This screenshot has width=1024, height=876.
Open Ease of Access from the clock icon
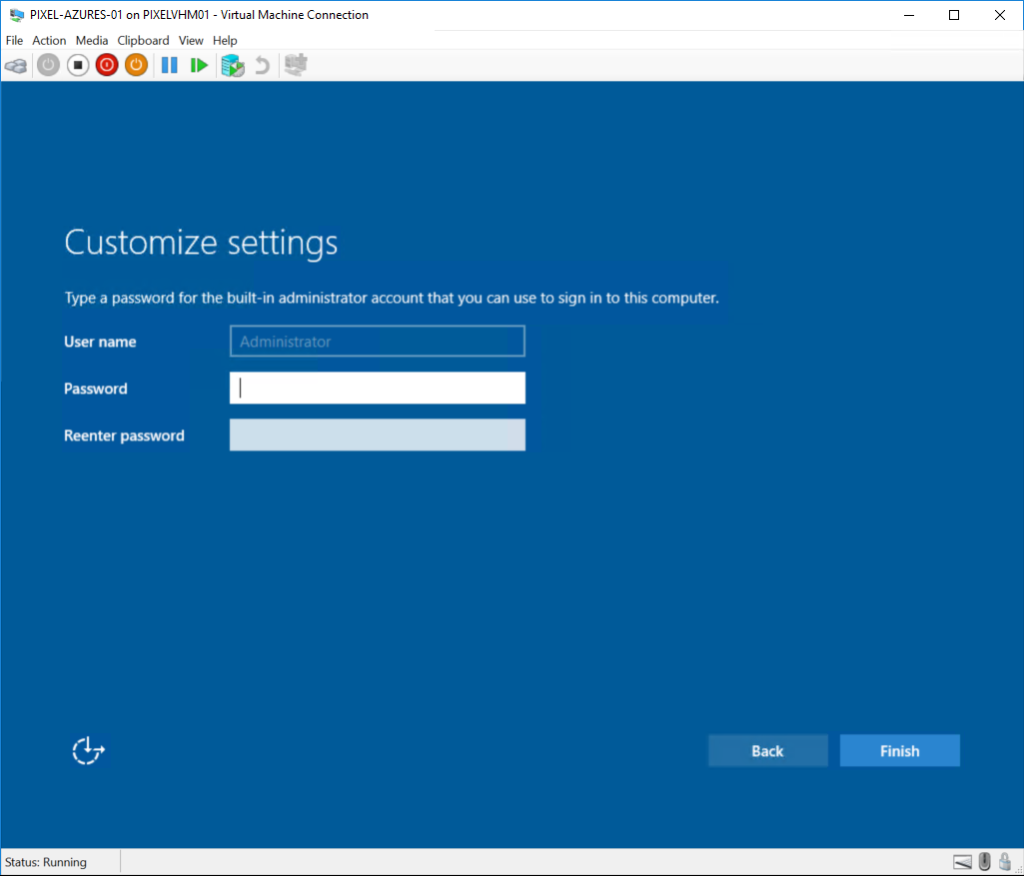coord(88,750)
